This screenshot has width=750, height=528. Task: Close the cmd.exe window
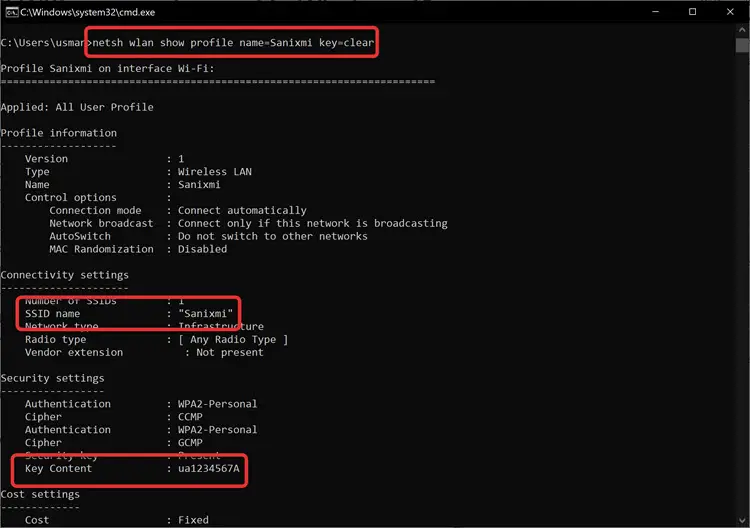coord(730,12)
